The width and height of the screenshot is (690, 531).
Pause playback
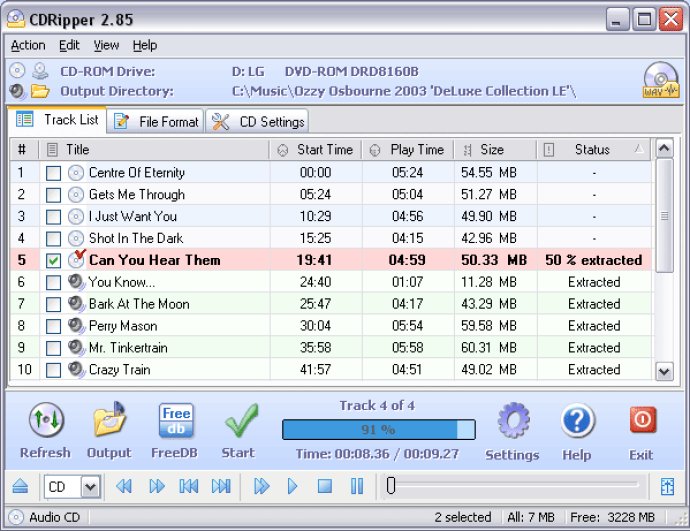(x=357, y=487)
